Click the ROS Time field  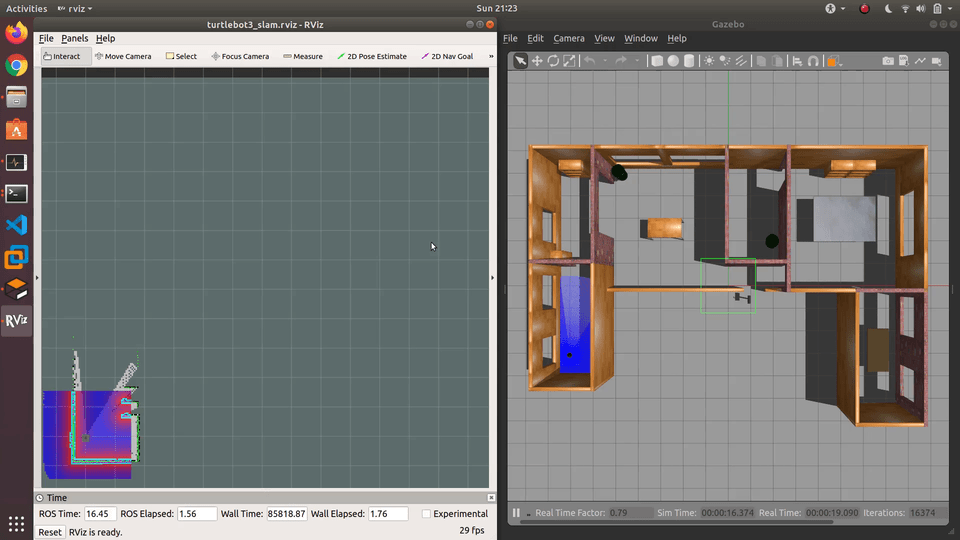99,514
